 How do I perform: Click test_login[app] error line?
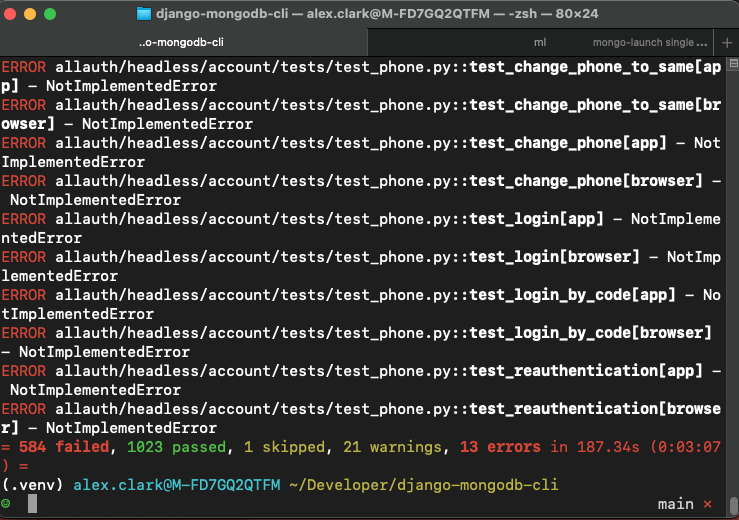pos(361,228)
